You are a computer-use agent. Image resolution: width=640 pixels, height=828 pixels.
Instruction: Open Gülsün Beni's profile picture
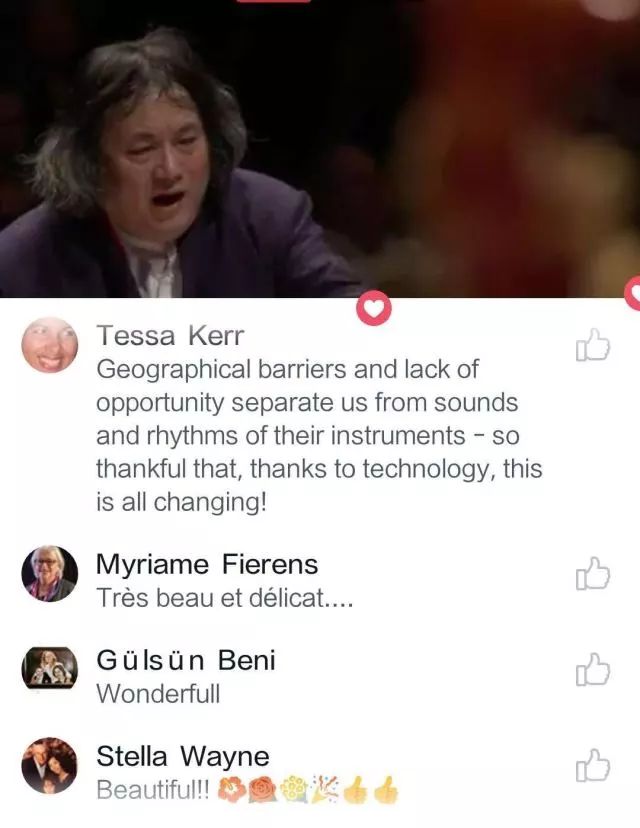coord(50,668)
